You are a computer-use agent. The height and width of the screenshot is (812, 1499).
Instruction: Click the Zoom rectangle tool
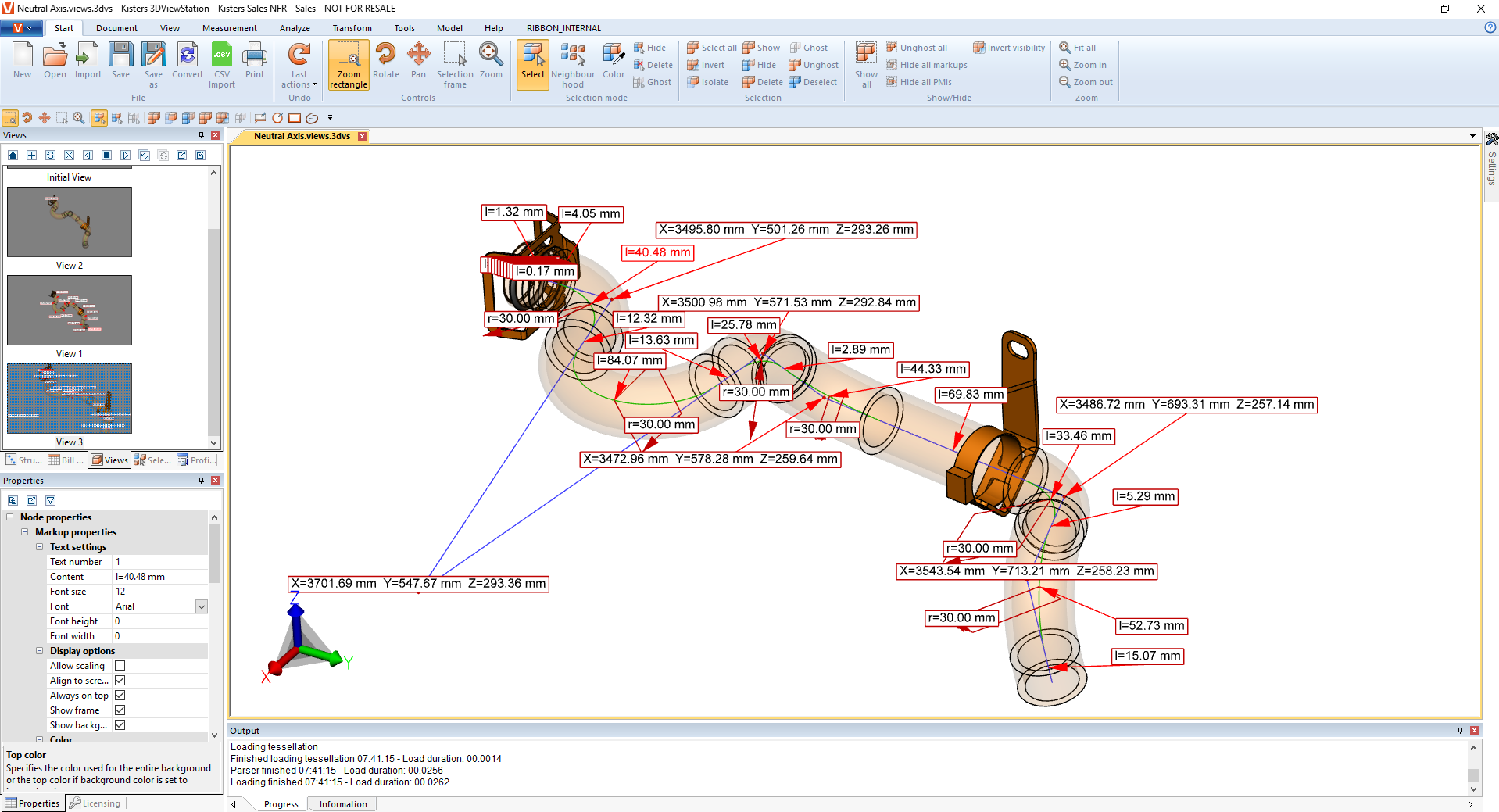click(x=348, y=64)
